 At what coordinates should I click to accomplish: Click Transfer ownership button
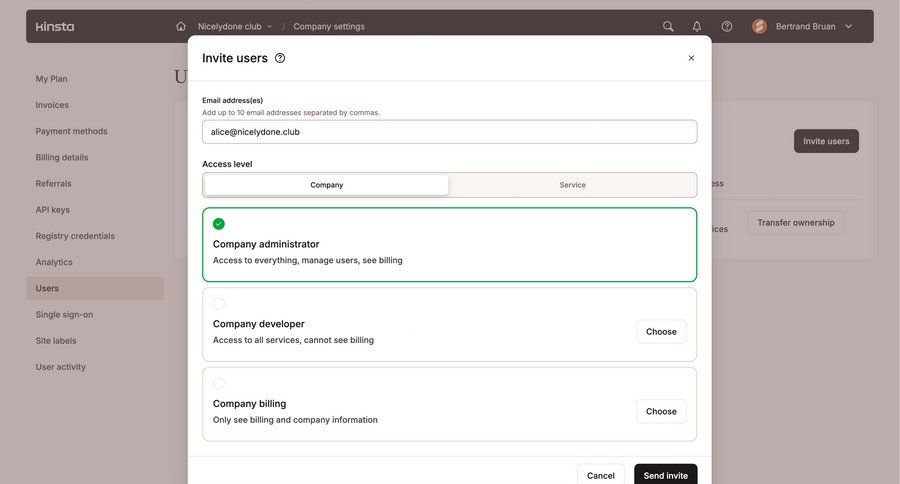[796, 223]
